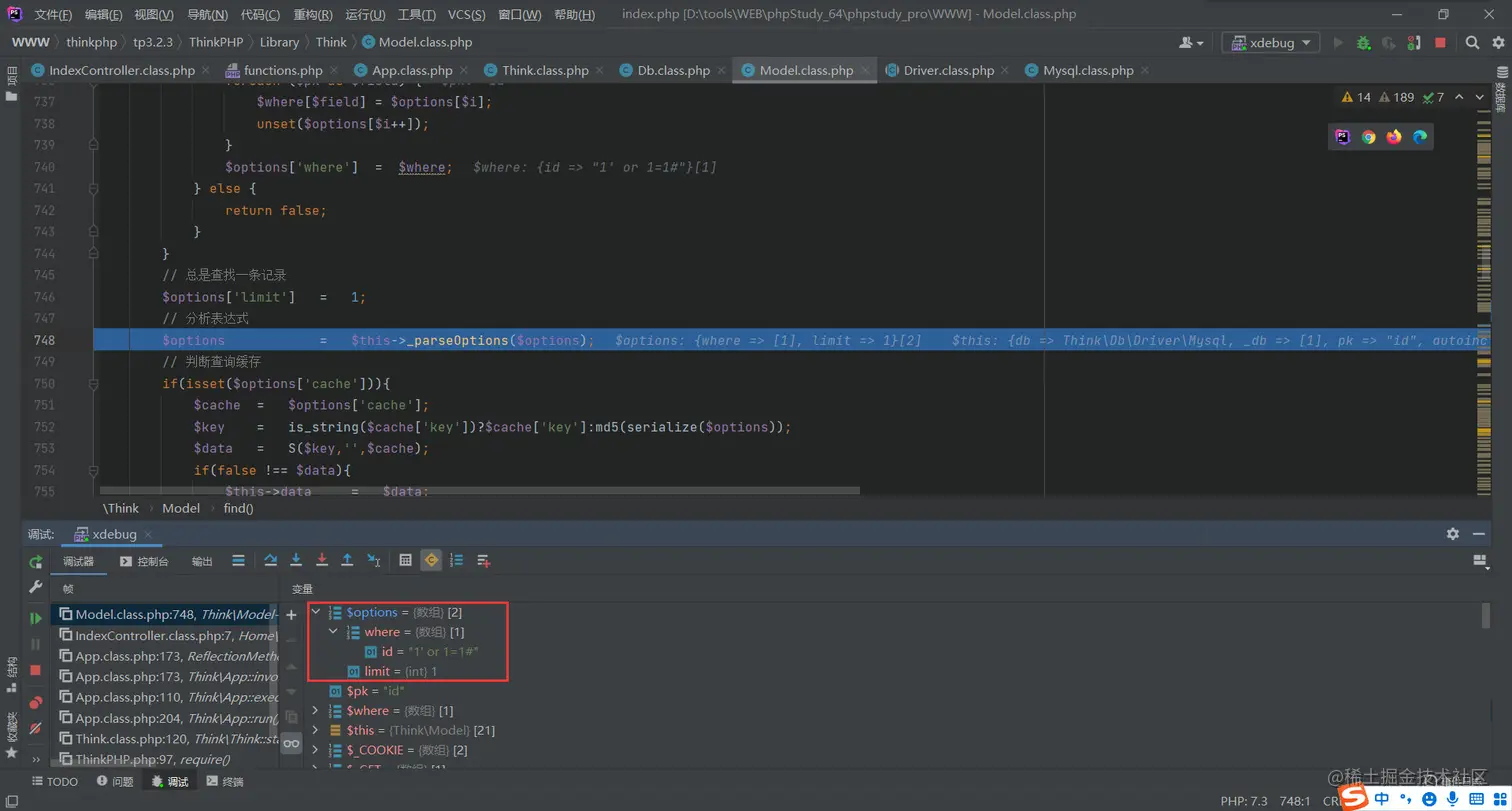View all breakpoints
1512x811 pixels.
point(36,702)
